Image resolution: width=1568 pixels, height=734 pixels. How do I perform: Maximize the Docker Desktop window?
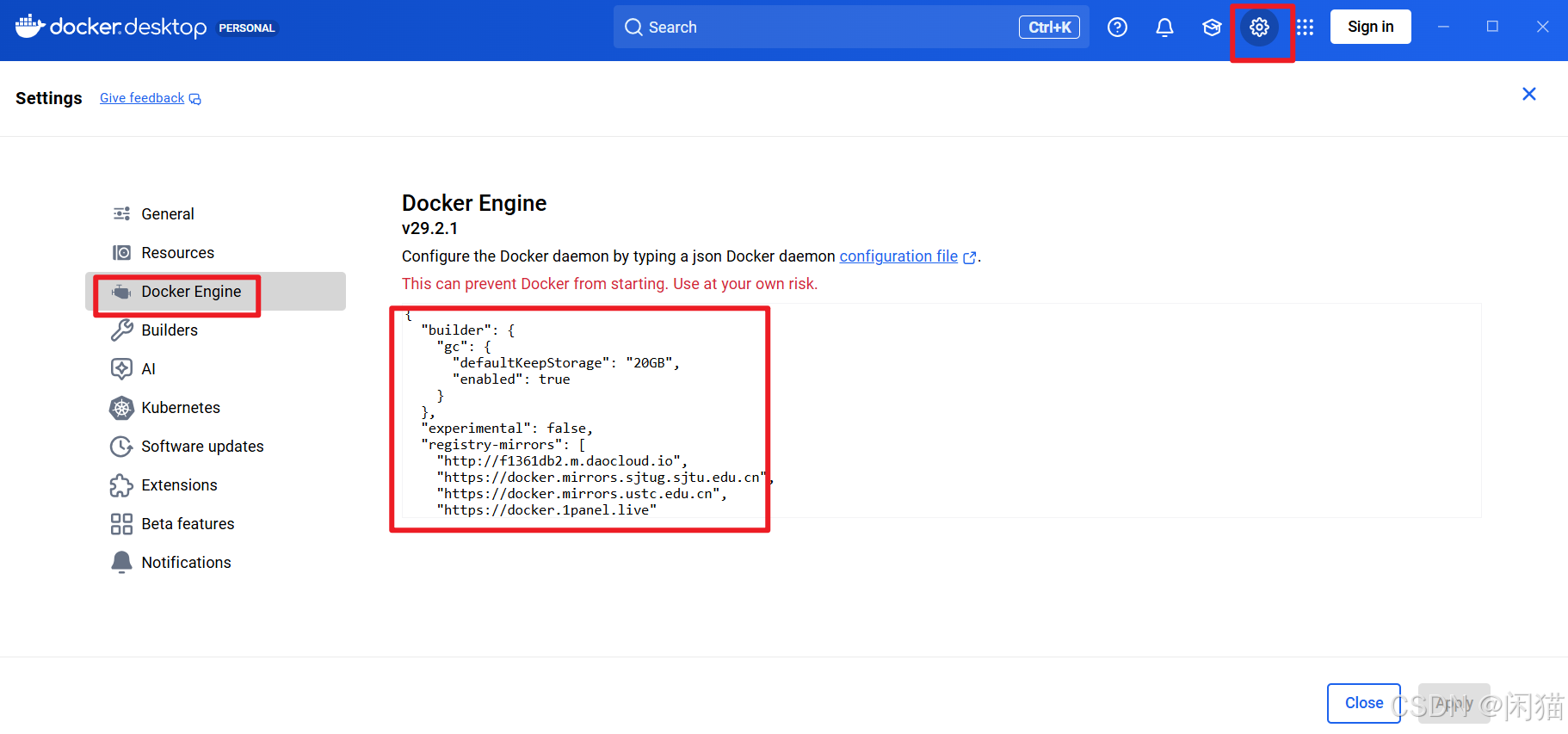click(1492, 28)
